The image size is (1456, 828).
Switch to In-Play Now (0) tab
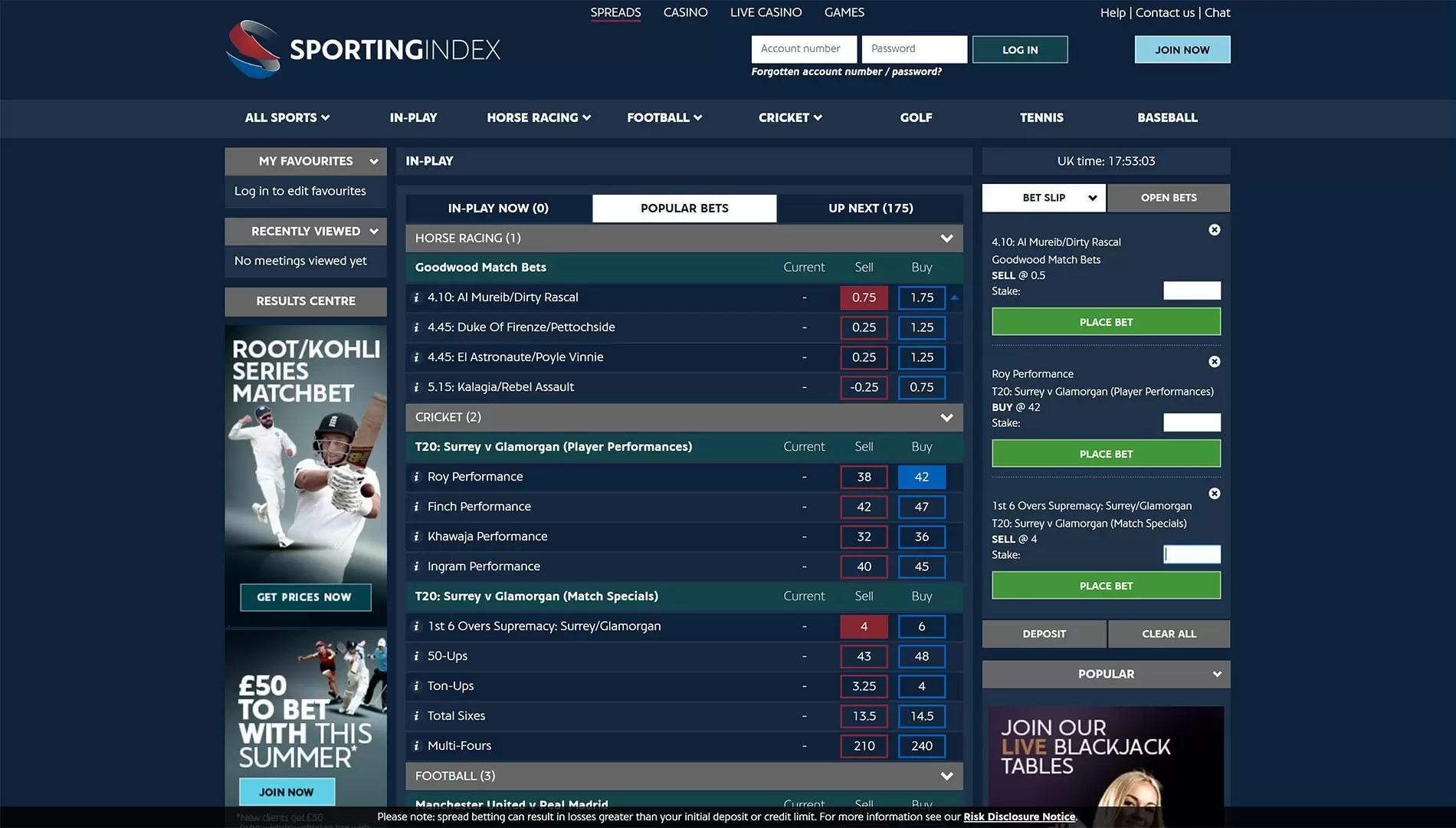coord(498,209)
